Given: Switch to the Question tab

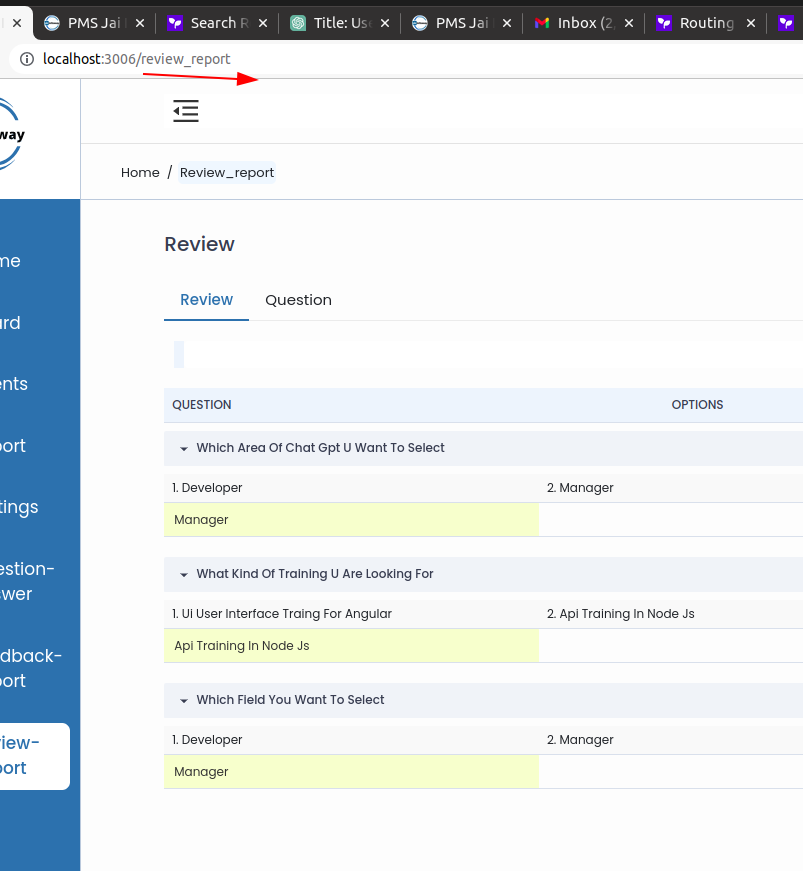Looking at the screenshot, I should [x=298, y=300].
